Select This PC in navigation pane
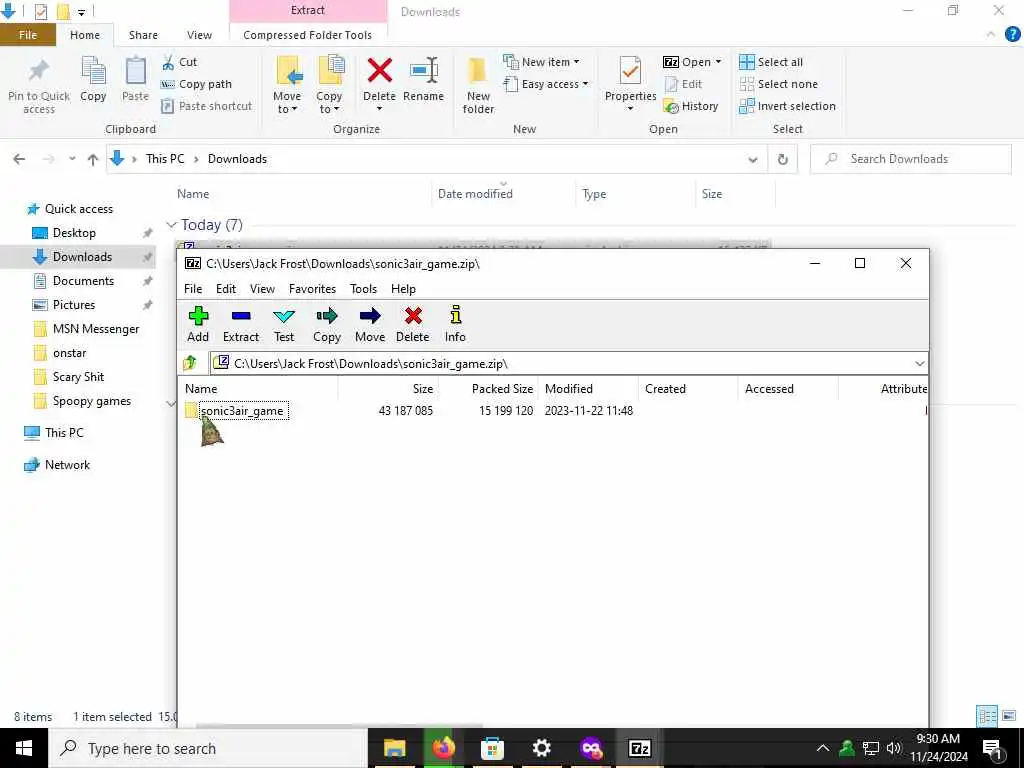 pyautogui.click(x=64, y=432)
